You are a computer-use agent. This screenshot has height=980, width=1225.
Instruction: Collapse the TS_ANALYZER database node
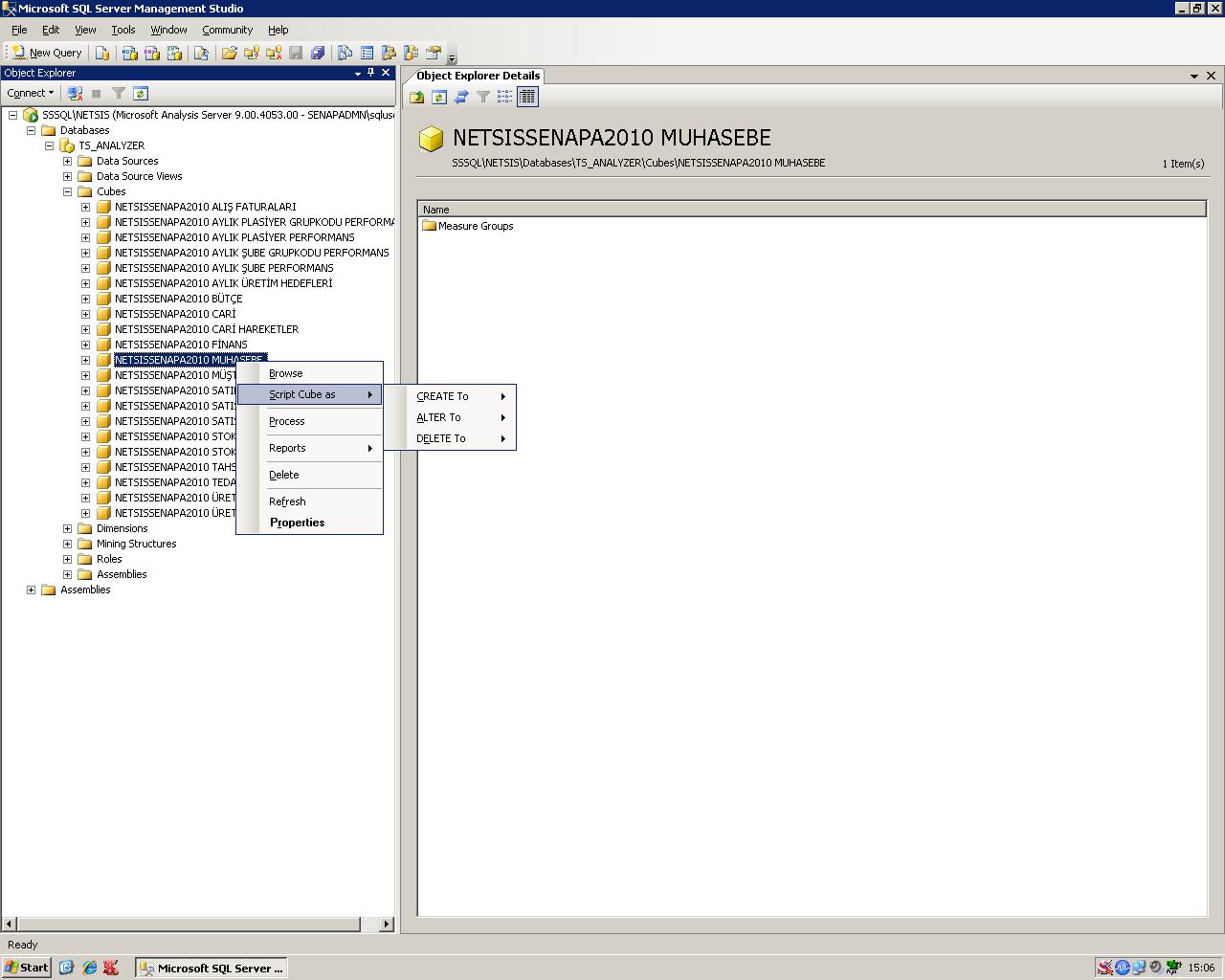[x=49, y=145]
